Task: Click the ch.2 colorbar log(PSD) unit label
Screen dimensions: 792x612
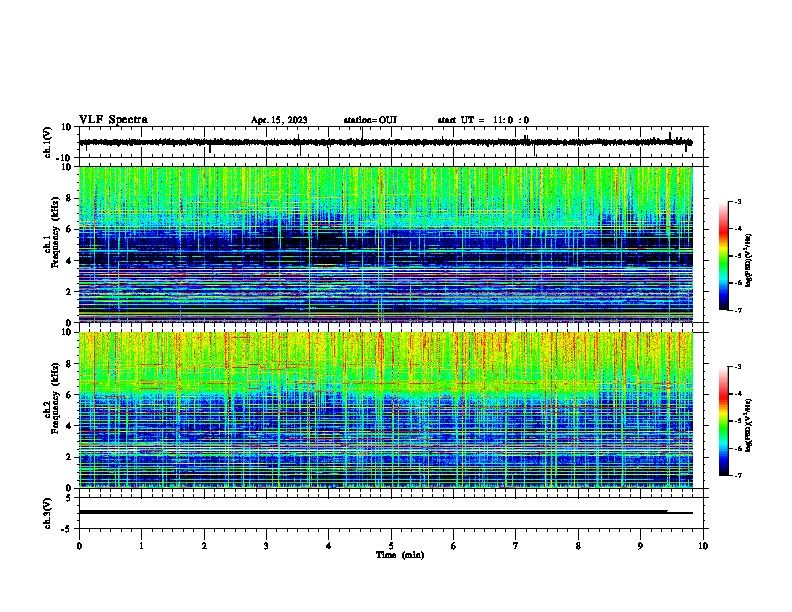Action: coord(748,425)
